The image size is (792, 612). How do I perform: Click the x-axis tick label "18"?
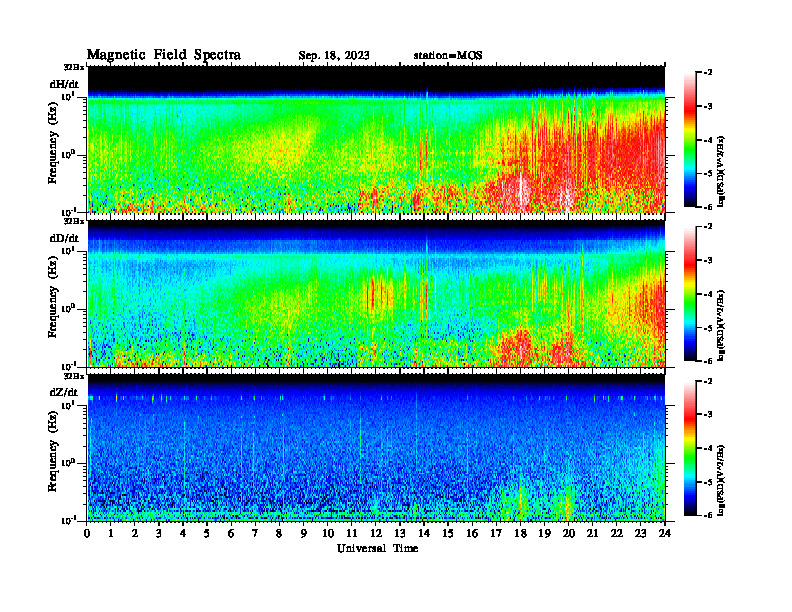[x=521, y=533]
